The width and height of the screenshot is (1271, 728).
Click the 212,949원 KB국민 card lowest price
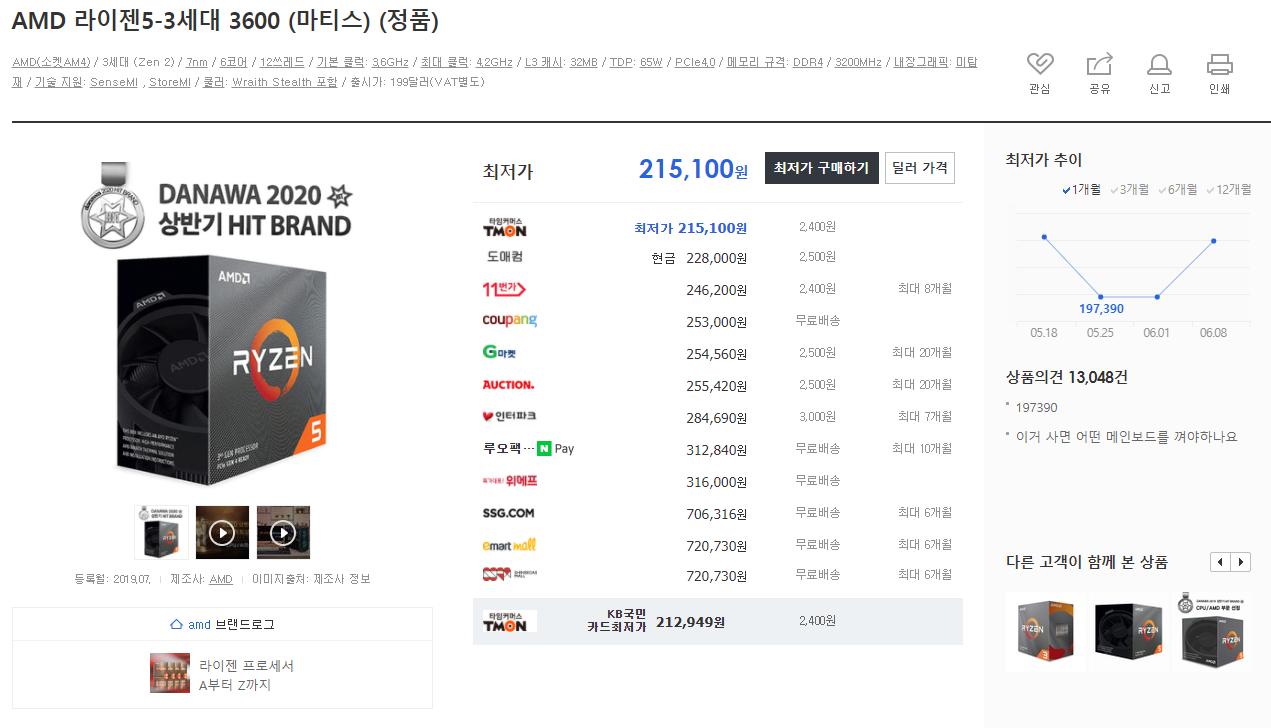point(690,623)
